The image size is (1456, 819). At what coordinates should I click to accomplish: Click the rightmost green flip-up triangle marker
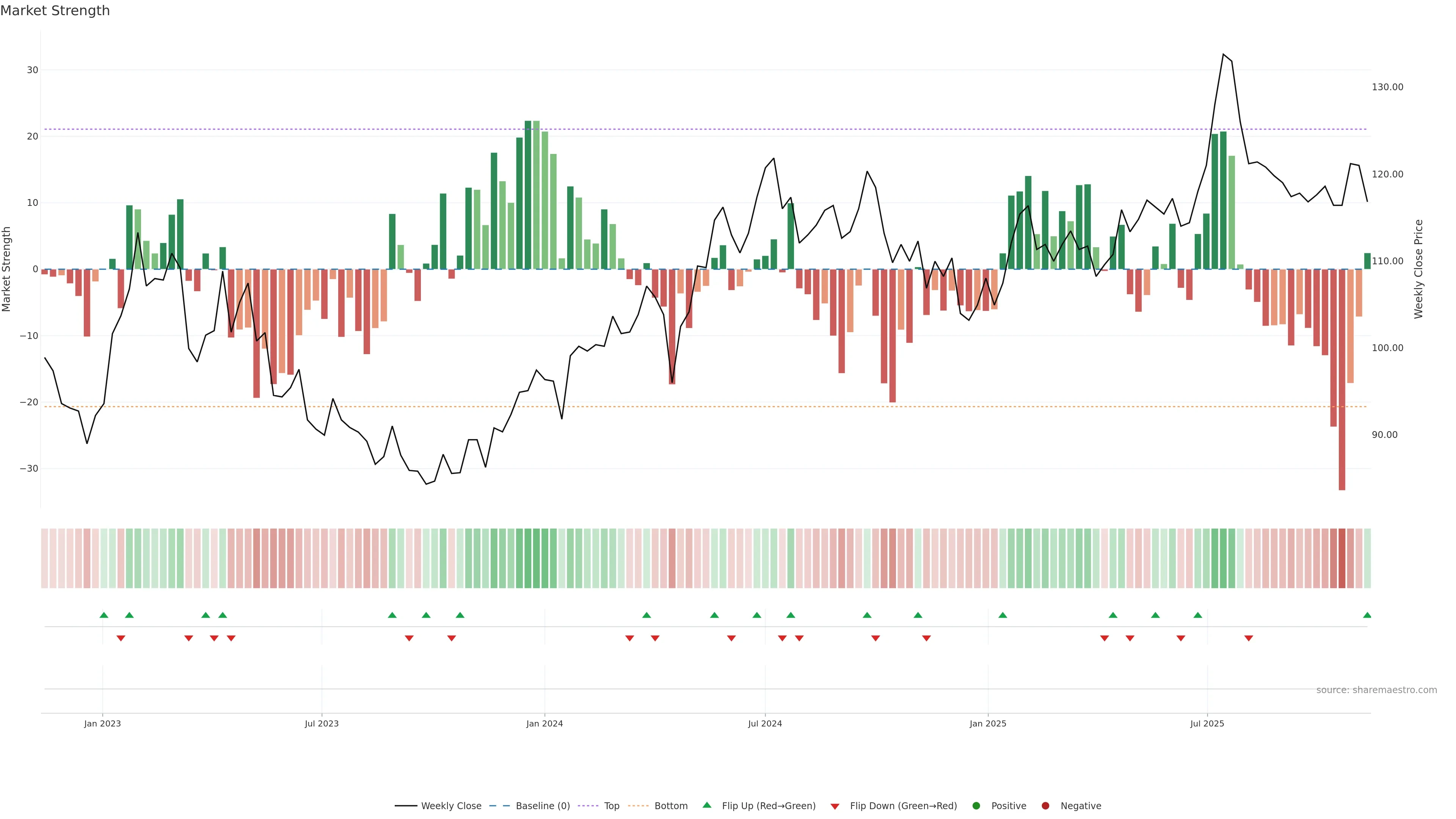coord(1367,615)
